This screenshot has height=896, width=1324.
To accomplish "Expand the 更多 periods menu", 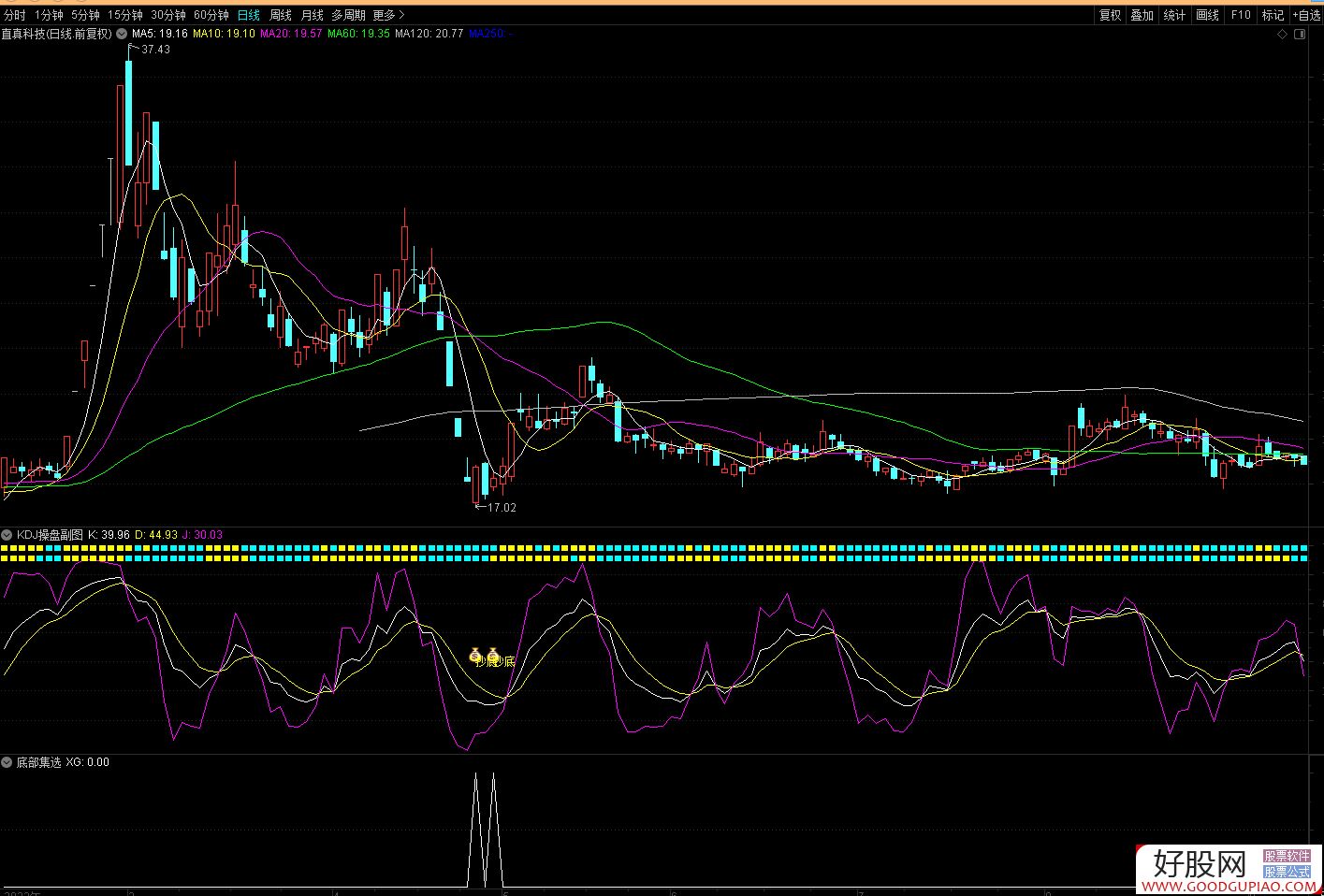I will (388, 15).
